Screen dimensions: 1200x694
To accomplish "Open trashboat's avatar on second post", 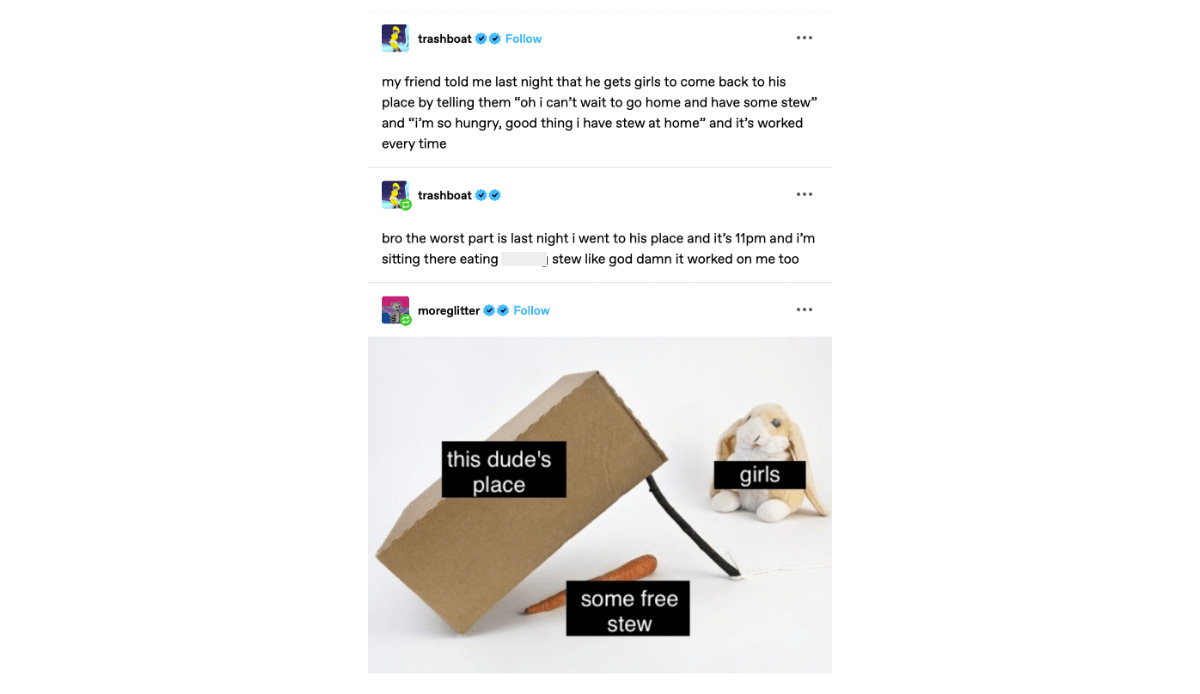I will (x=395, y=194).
